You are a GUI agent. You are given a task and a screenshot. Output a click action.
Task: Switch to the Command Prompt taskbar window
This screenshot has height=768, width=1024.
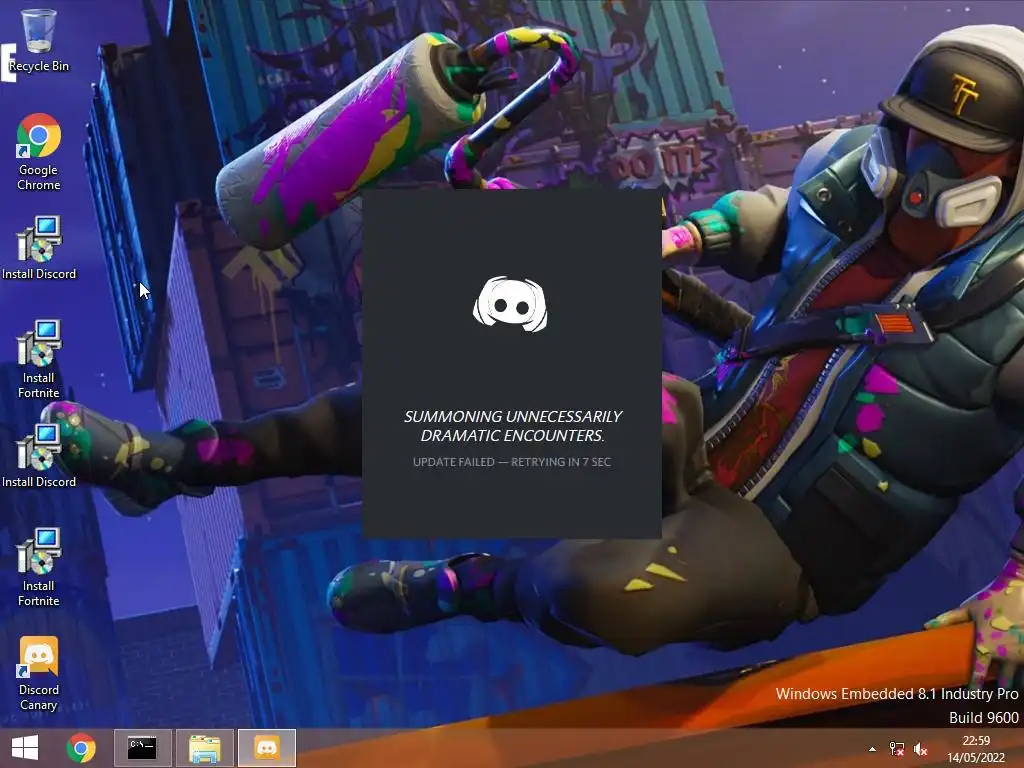(142, 748)
